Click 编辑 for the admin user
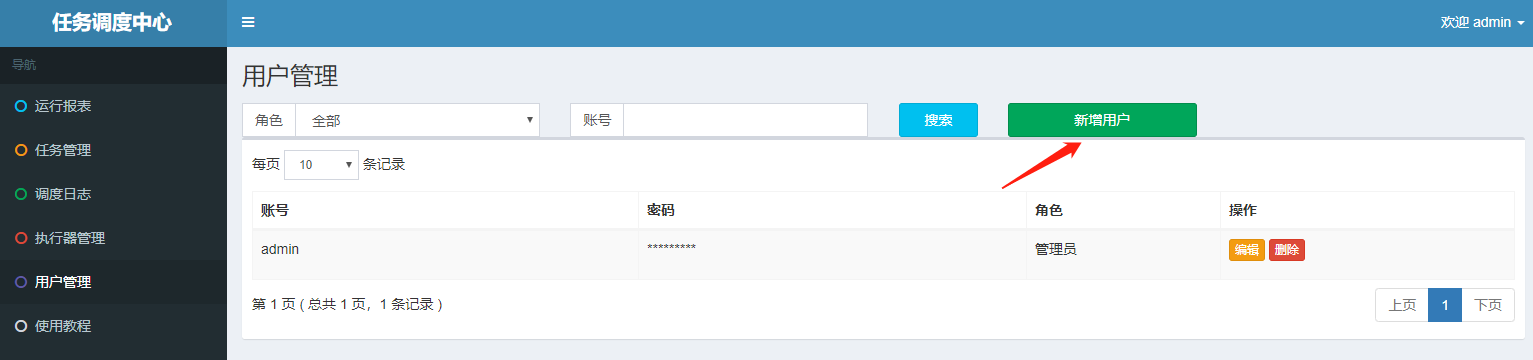Image resolution: width=1533 pixels, height=360 pixels. coord(1247,250)
